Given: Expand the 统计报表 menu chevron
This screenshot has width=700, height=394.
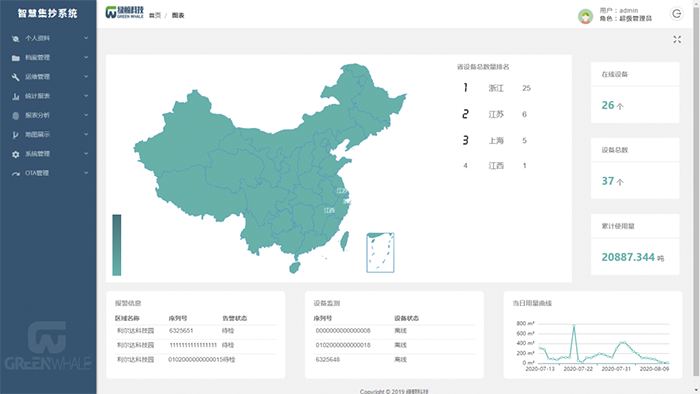Looking at the screenshot, I should pos(86,96).
